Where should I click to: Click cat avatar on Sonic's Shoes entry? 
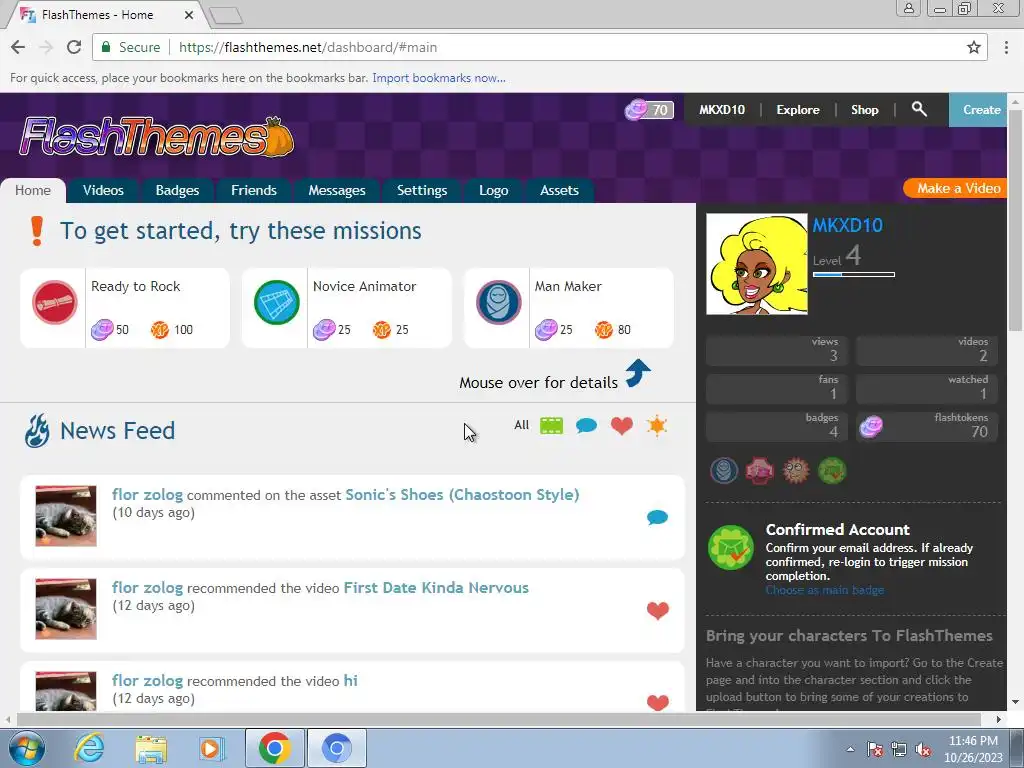coord(65,516)
